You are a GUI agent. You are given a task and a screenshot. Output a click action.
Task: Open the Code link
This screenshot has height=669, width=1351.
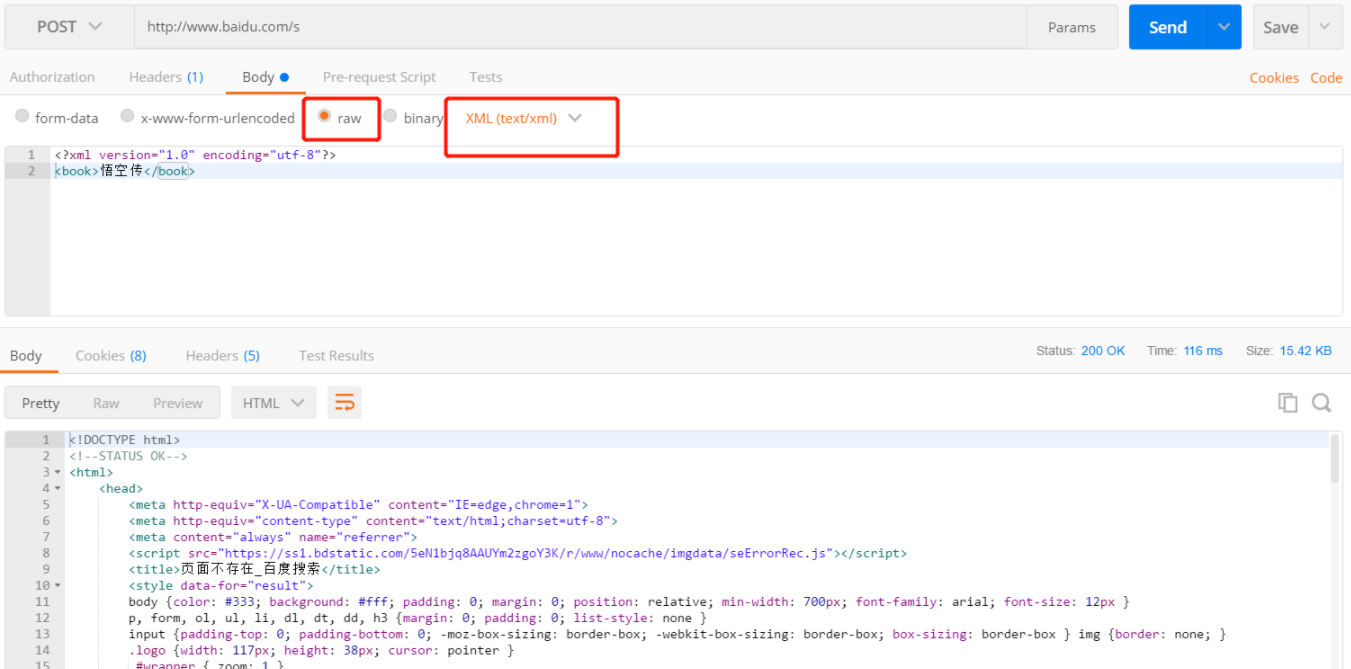[x=1326, y=78]
